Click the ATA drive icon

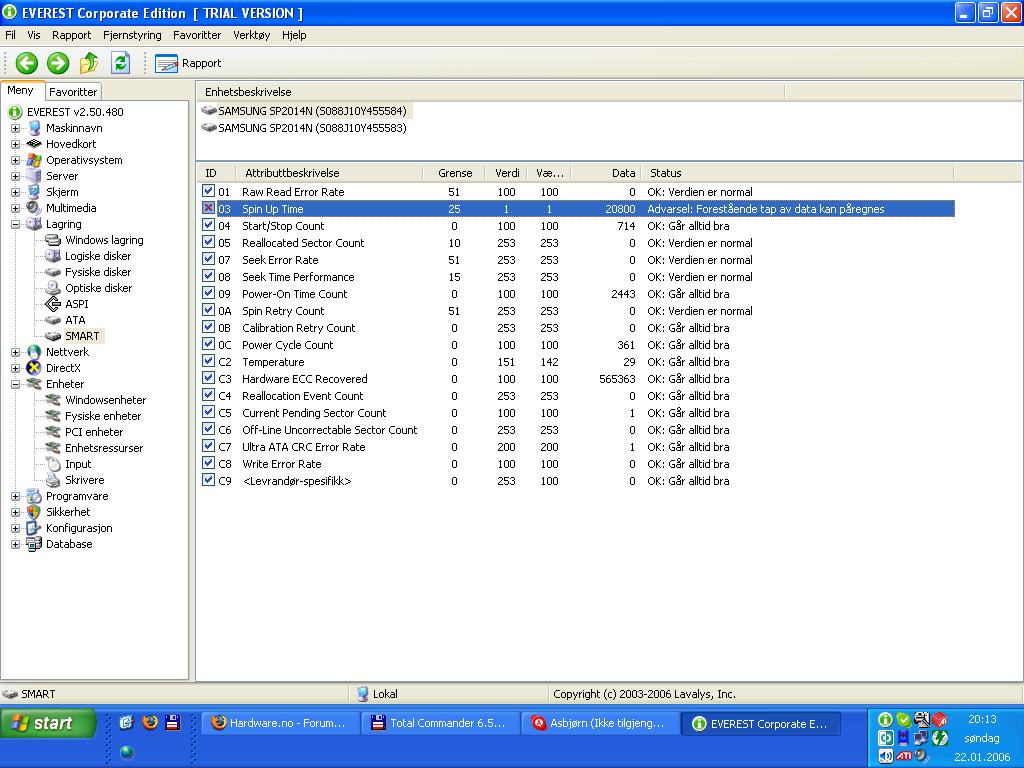click(x=53, y=320)
